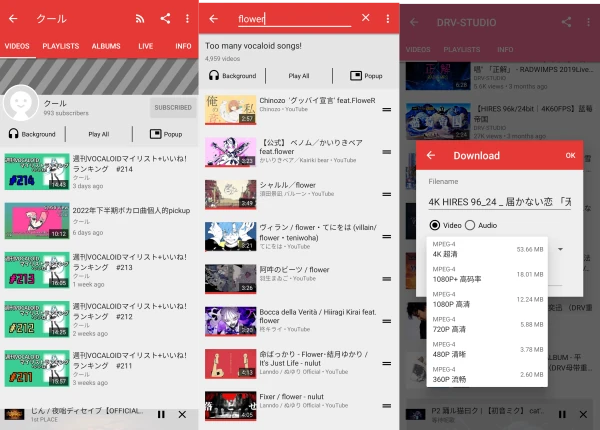Collapse the quality dropdown arrow
Screen dimensions: 600x430
pos(560,249)
